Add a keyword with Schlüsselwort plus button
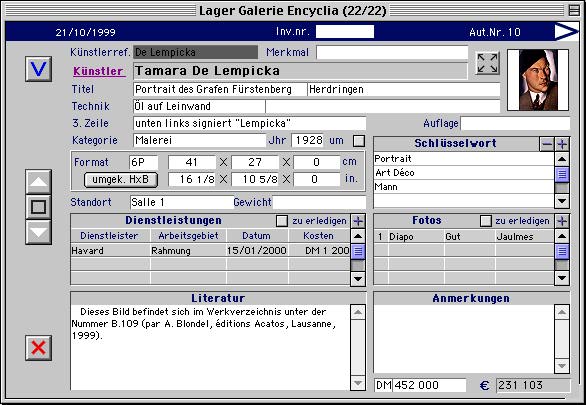 (562, 144)
